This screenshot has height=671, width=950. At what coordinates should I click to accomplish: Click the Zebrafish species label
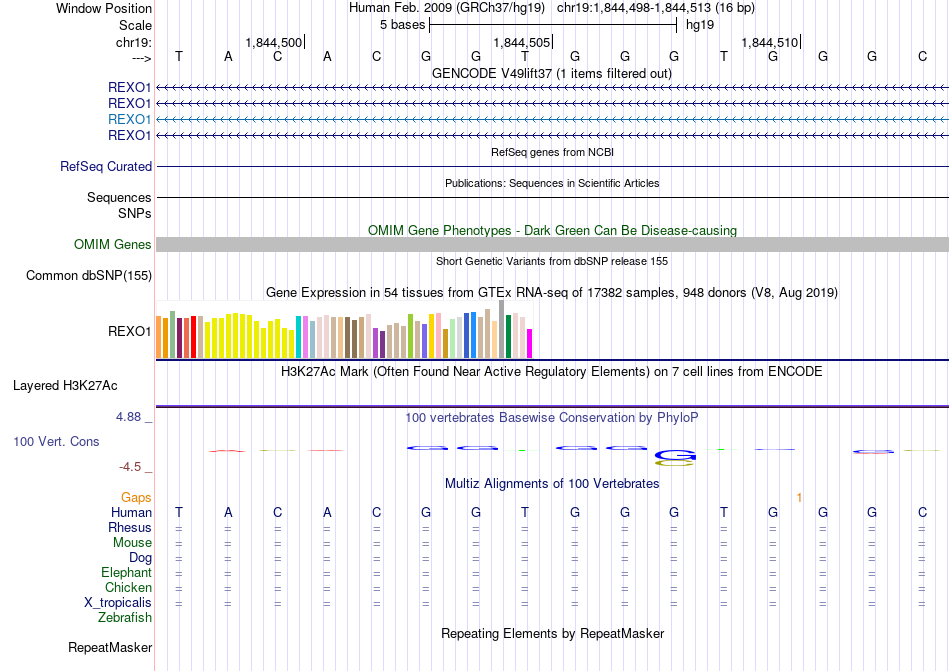tap(125, 618)
